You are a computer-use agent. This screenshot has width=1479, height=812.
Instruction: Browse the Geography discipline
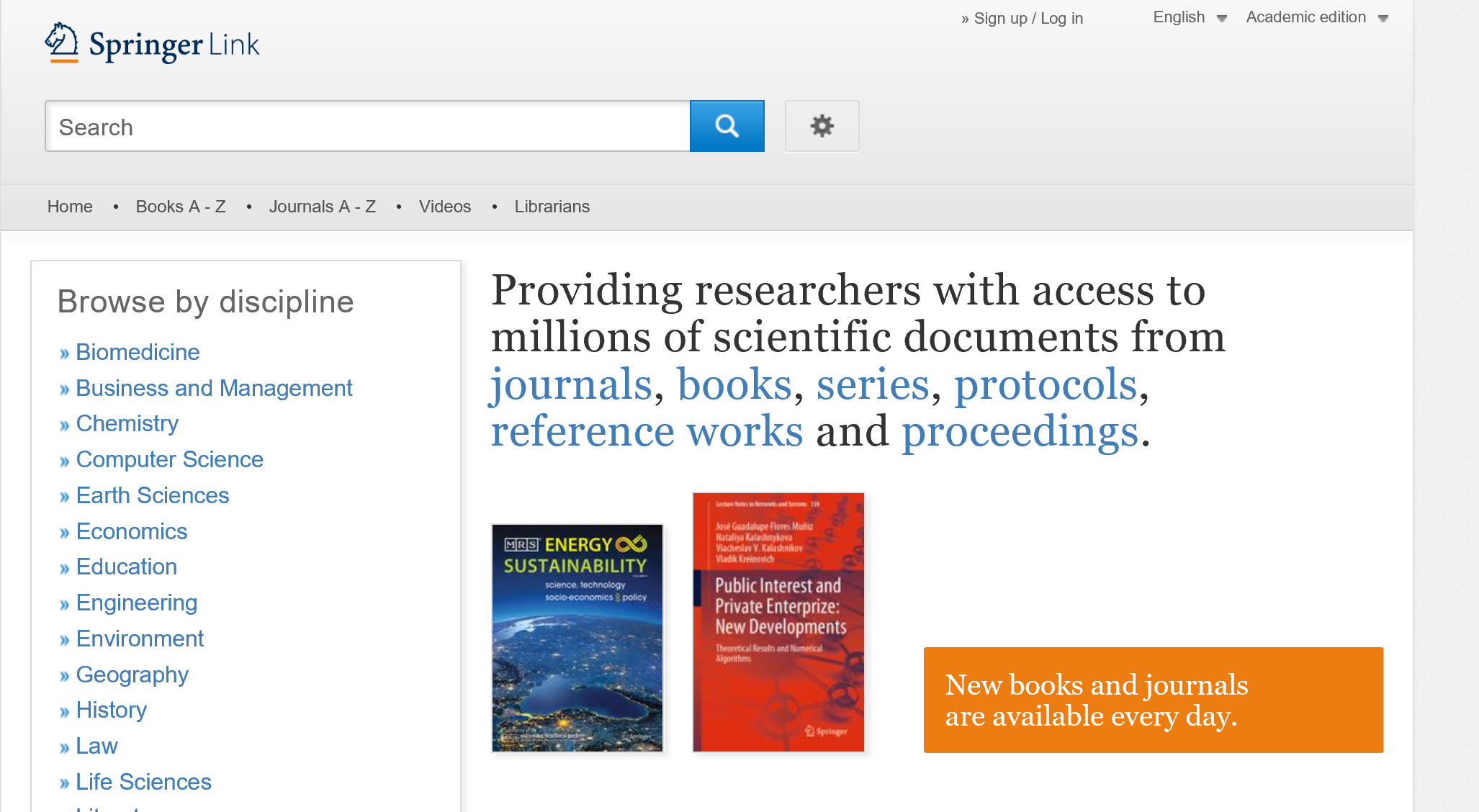[x=132, y=675]
